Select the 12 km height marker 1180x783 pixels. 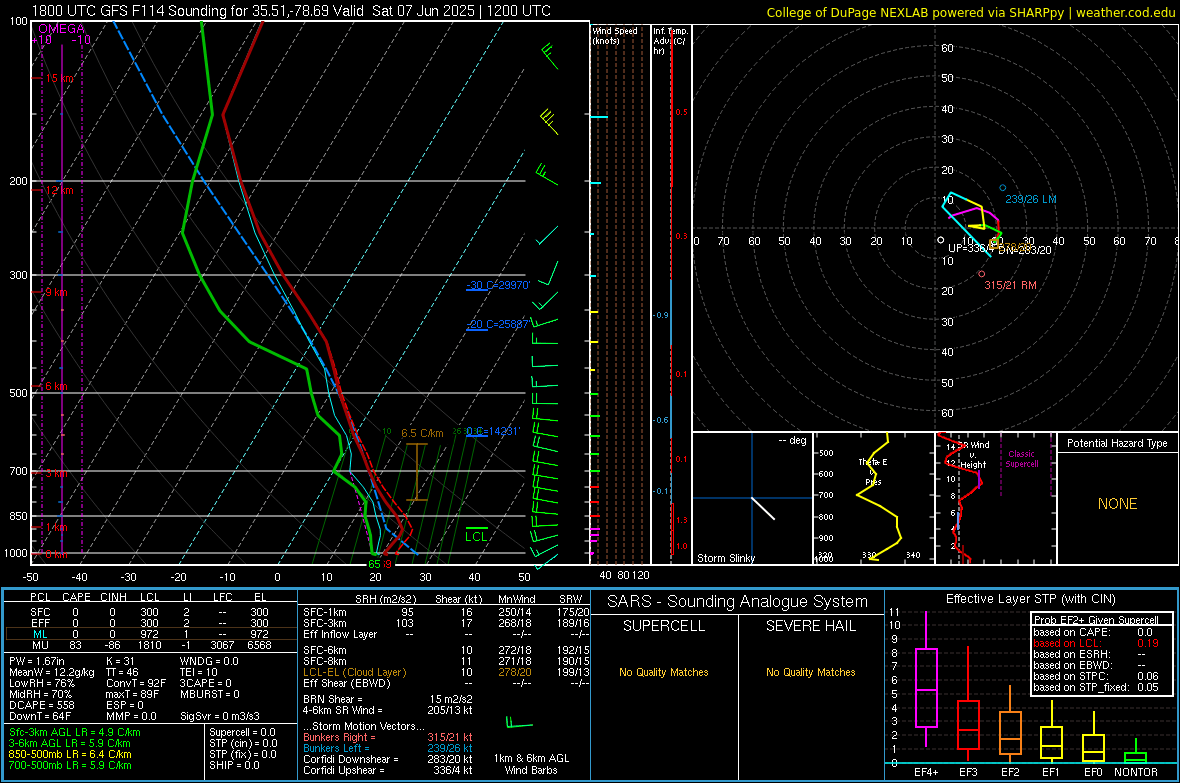(x=59, y=190)
